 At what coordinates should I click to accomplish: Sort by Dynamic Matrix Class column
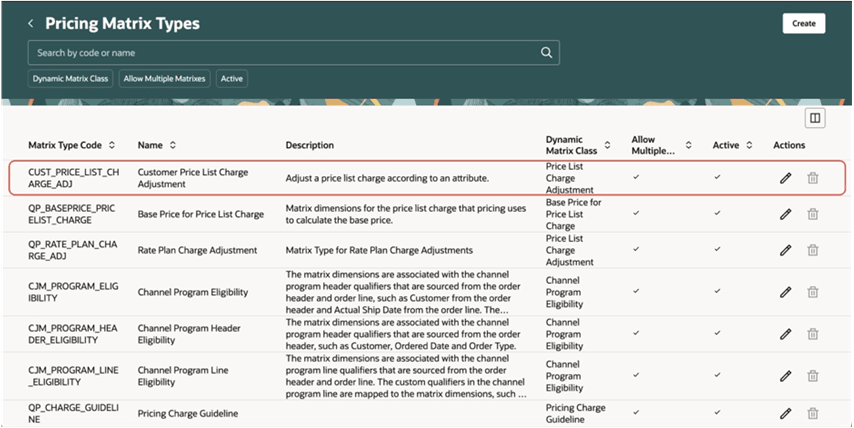tap(607, 145)
